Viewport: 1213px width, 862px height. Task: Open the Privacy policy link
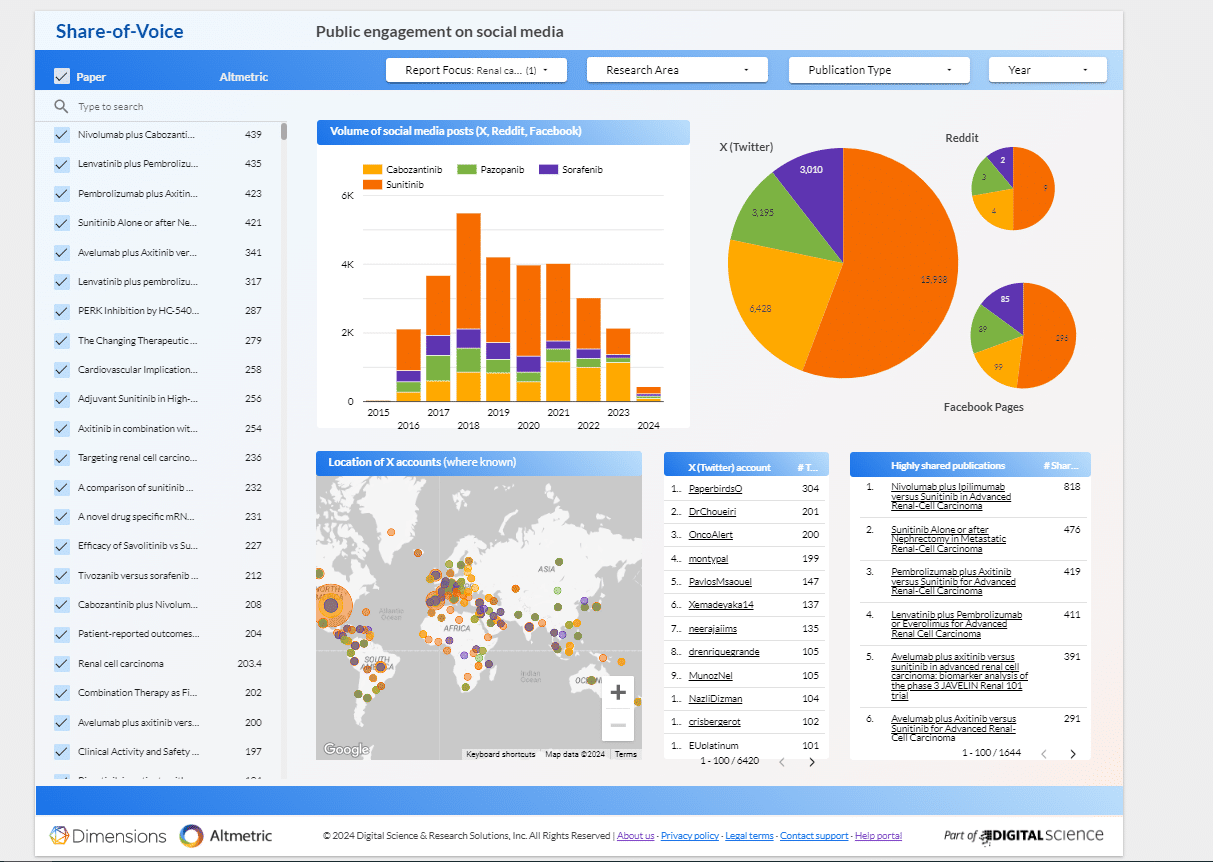pos(689,836)
